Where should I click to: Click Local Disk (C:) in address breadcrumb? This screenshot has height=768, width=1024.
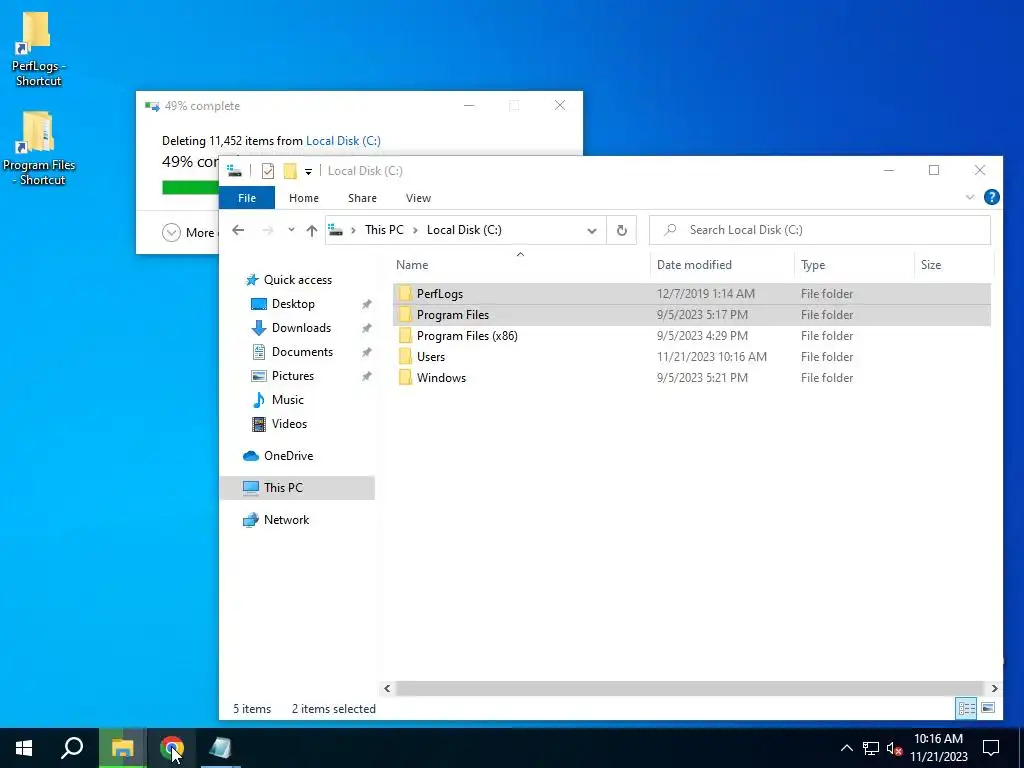click(464, 230)
